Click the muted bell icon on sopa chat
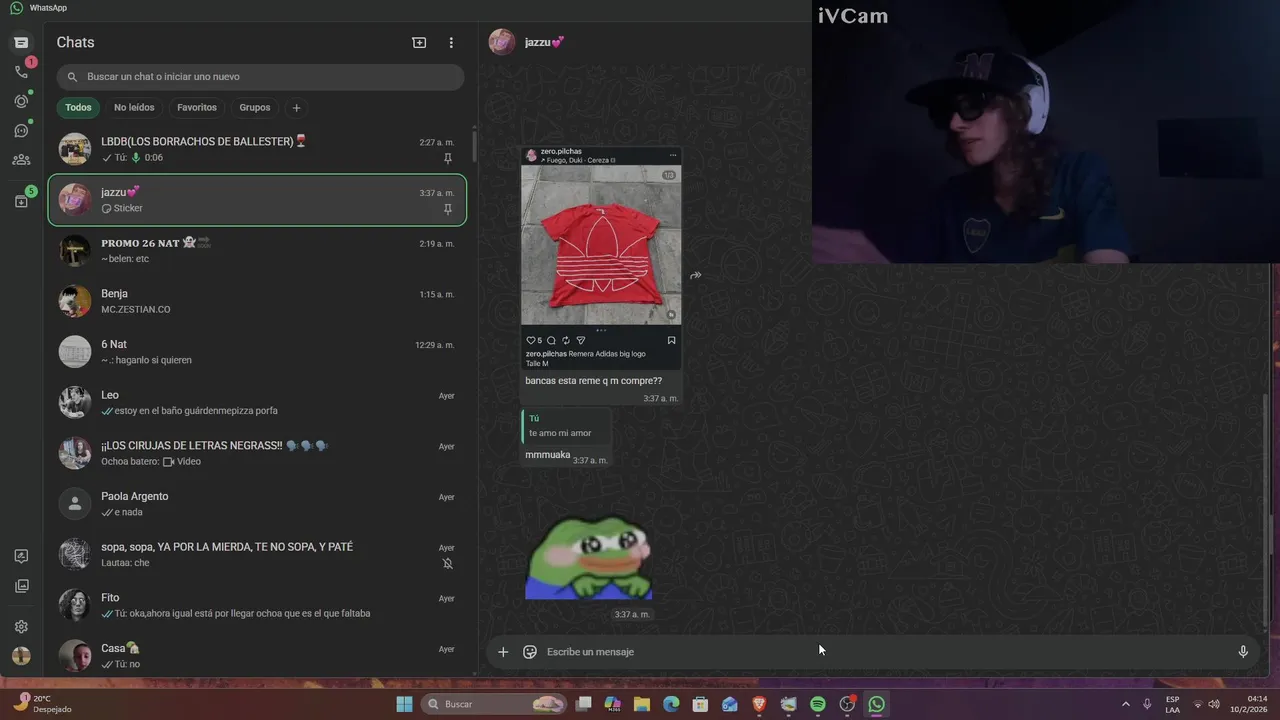 448,564
